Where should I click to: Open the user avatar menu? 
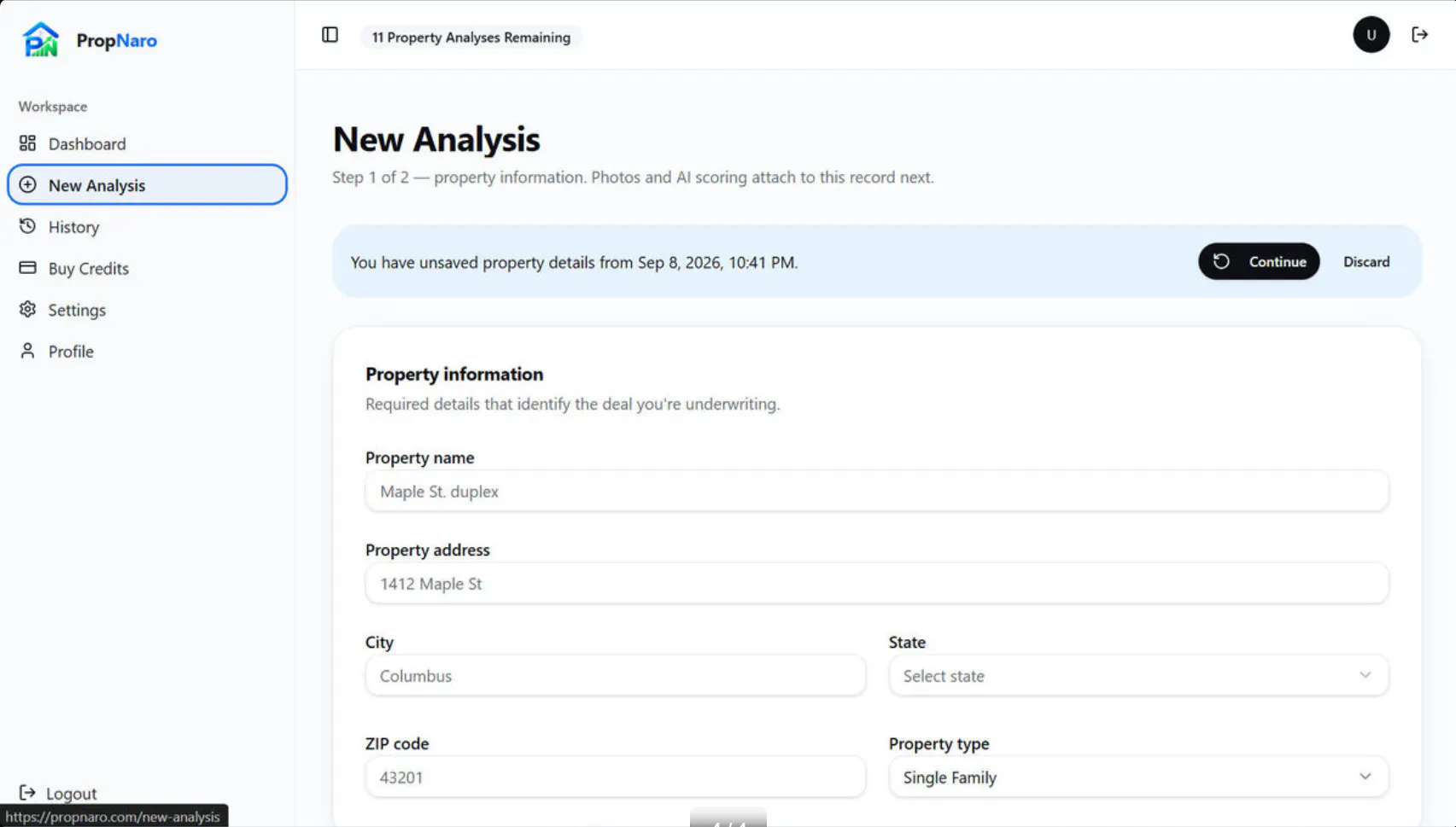(1371, 35)
